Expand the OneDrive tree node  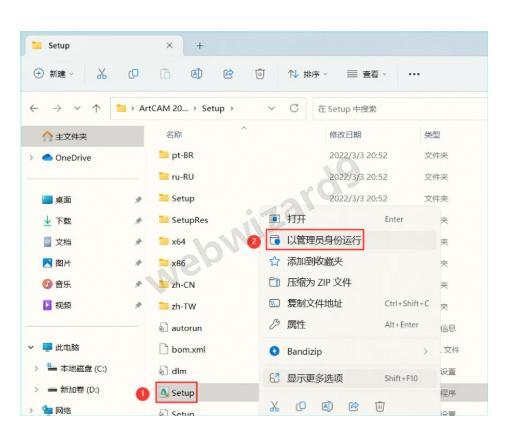coord(31,157)
